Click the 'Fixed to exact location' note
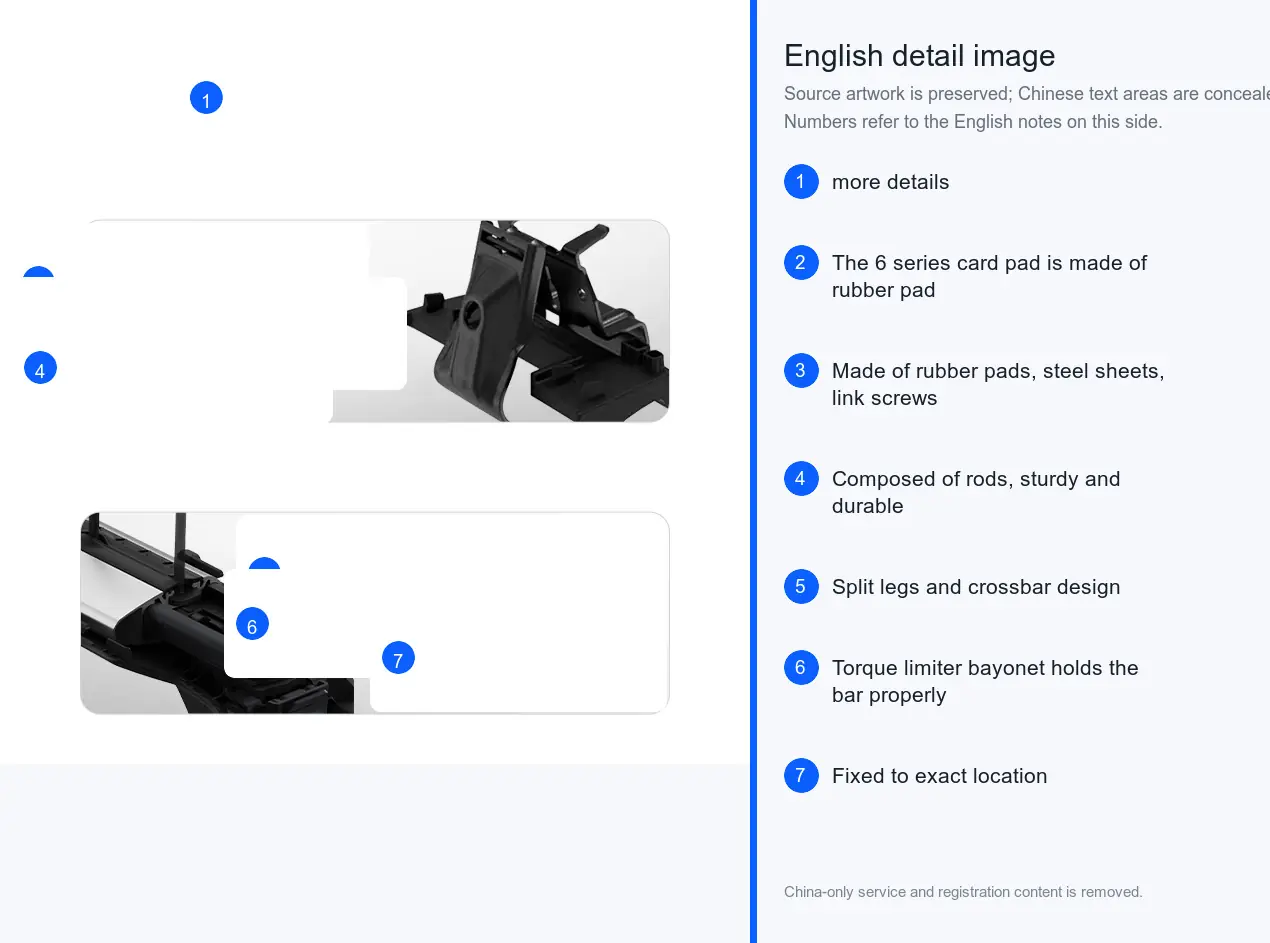The image size is (1270, 943). [x=939, y=776]
